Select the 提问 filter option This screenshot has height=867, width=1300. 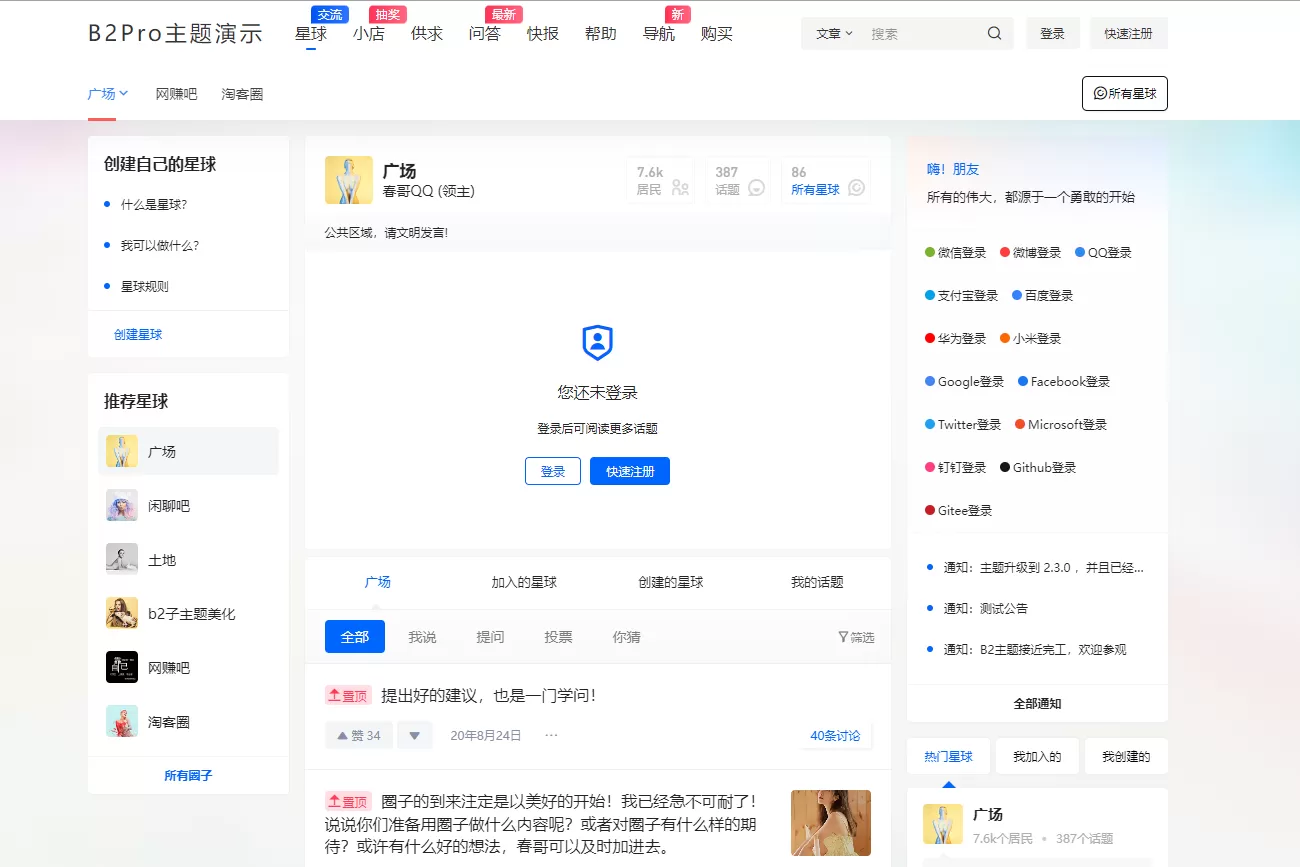(x=490, y=637)
